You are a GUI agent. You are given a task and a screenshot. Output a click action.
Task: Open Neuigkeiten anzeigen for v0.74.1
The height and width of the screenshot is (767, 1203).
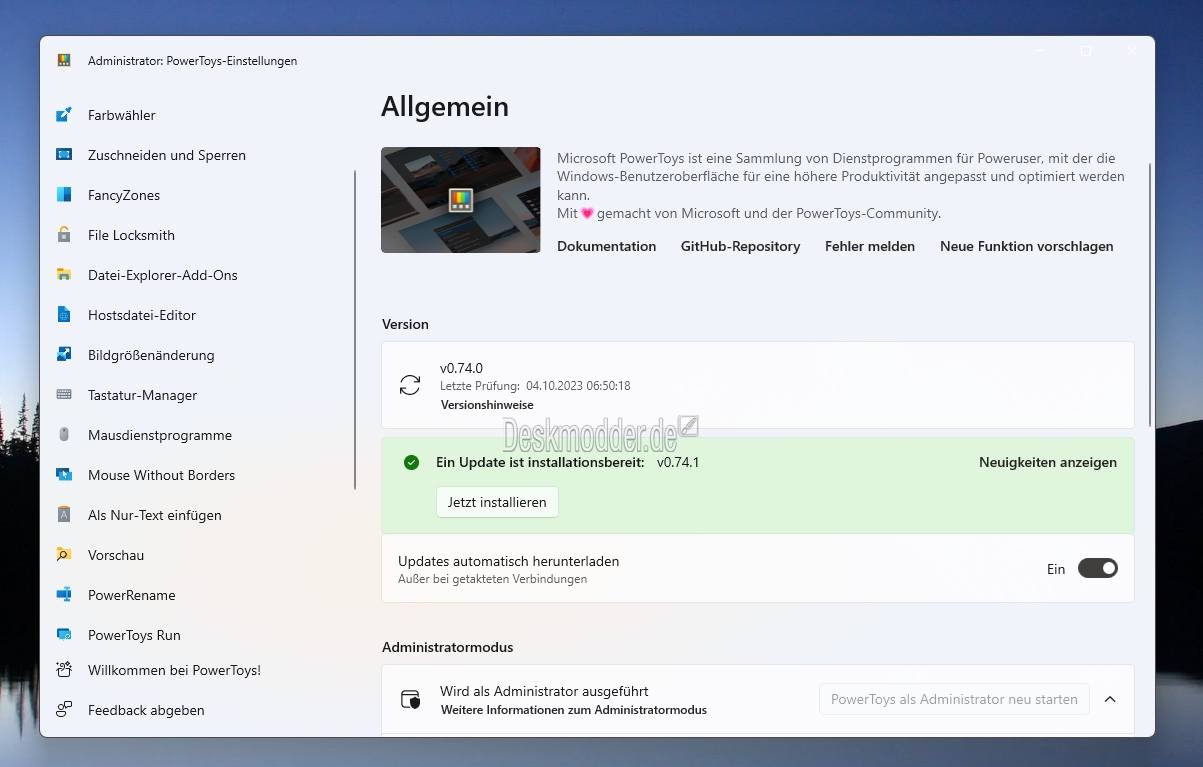click(1048, 462)
